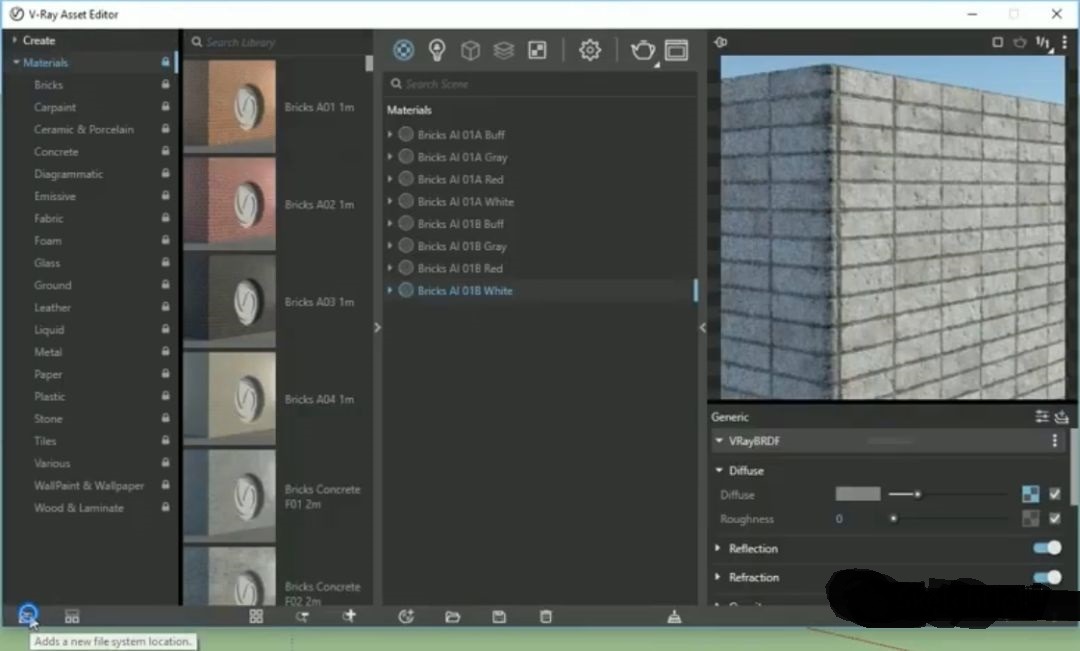Expand Bricks AI 01A Gray material
The image size is (1080, 651).
point(390,157)
